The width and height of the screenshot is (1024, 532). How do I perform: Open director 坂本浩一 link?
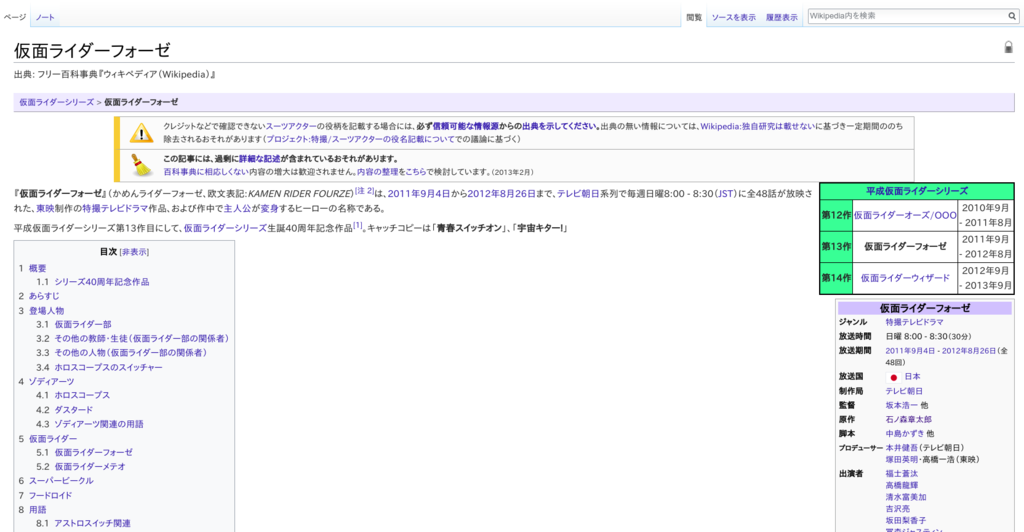[x=901, y=405]
